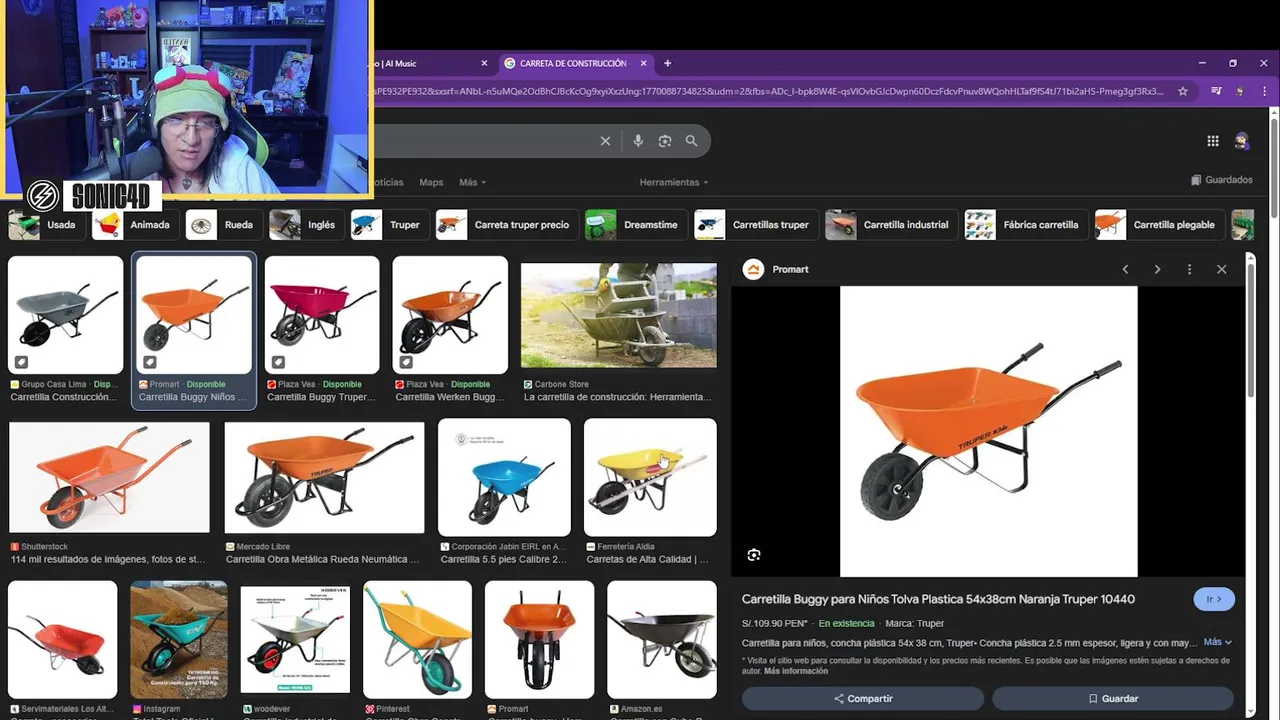Screen dimensions: 1280x720
Task: Apply the Carretillas truper filter chip
Action: [756, 225]
